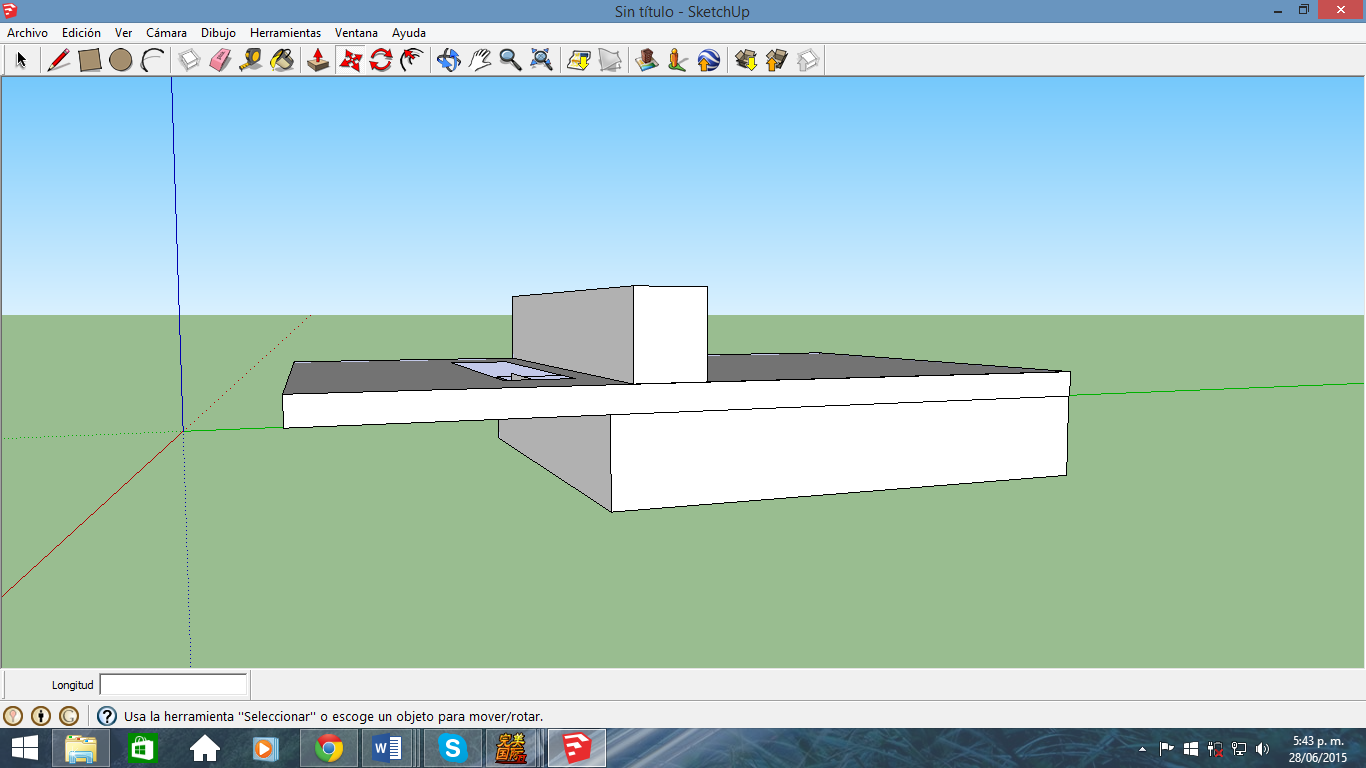Activate the Orbit camera tool
Image resolution: width=1366 pixels, height=768 pixels.
tap(449, 60)
